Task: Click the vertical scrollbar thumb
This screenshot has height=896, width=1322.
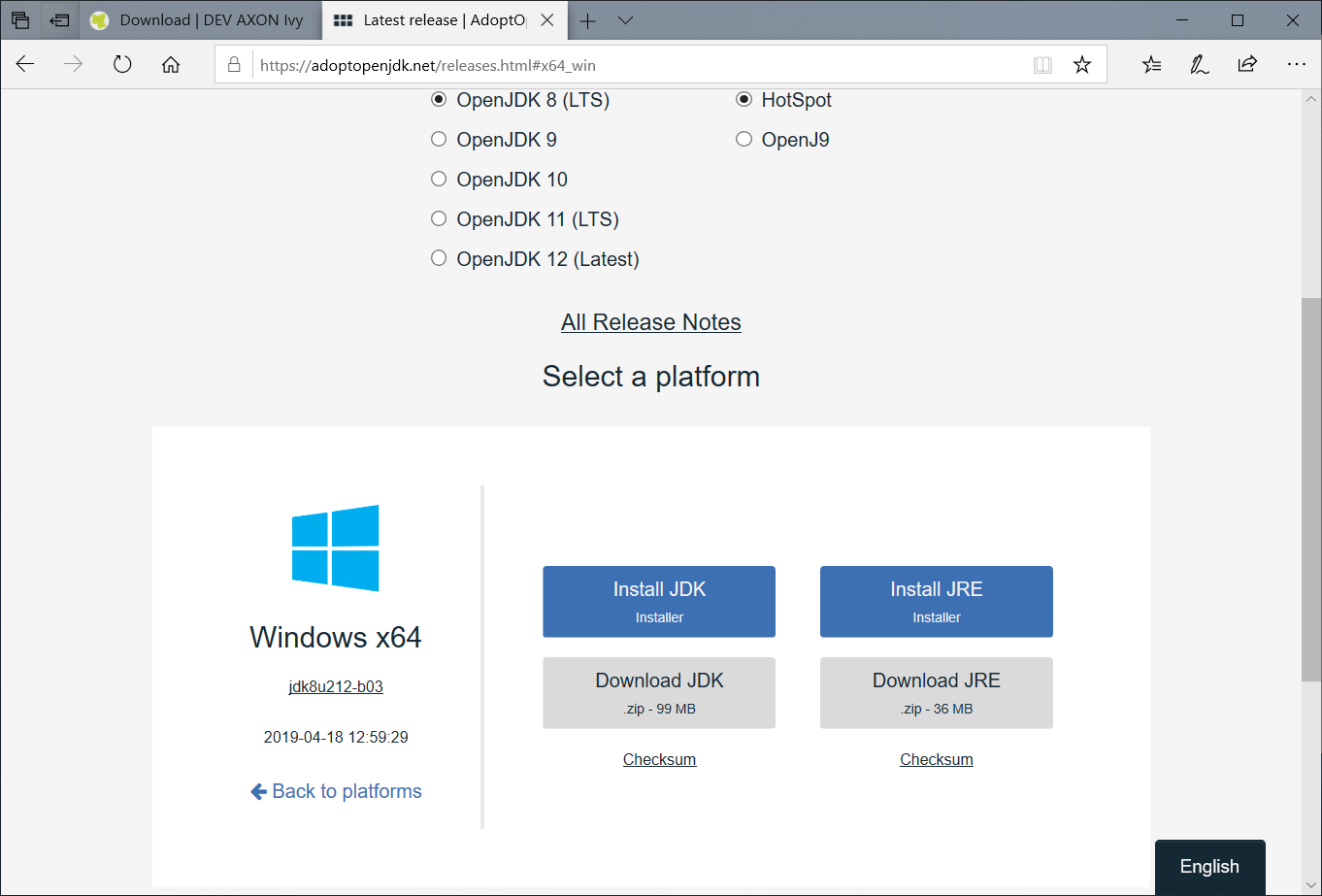Action: coord(1310,489)
